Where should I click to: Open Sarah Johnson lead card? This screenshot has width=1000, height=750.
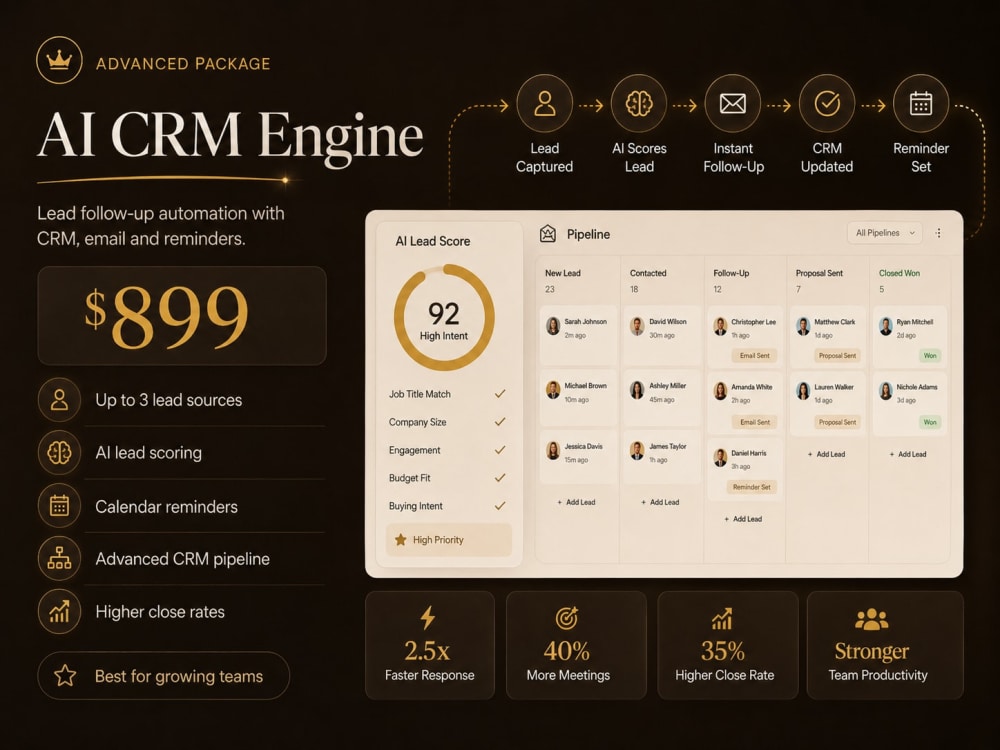(x=578, y=335)
